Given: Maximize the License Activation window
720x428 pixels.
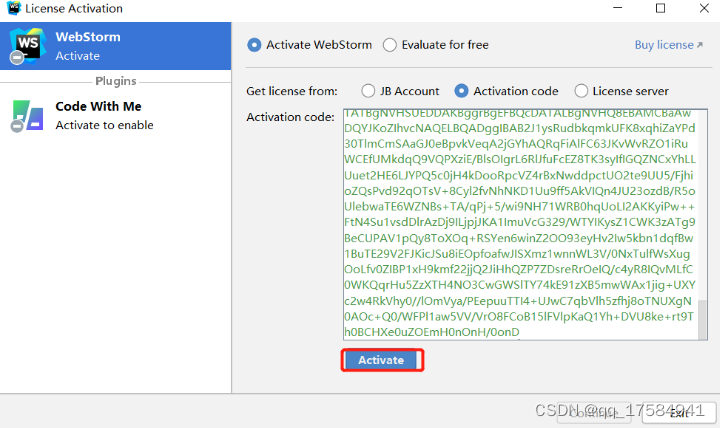Looking at the screenshot, I should coord(660,8).
